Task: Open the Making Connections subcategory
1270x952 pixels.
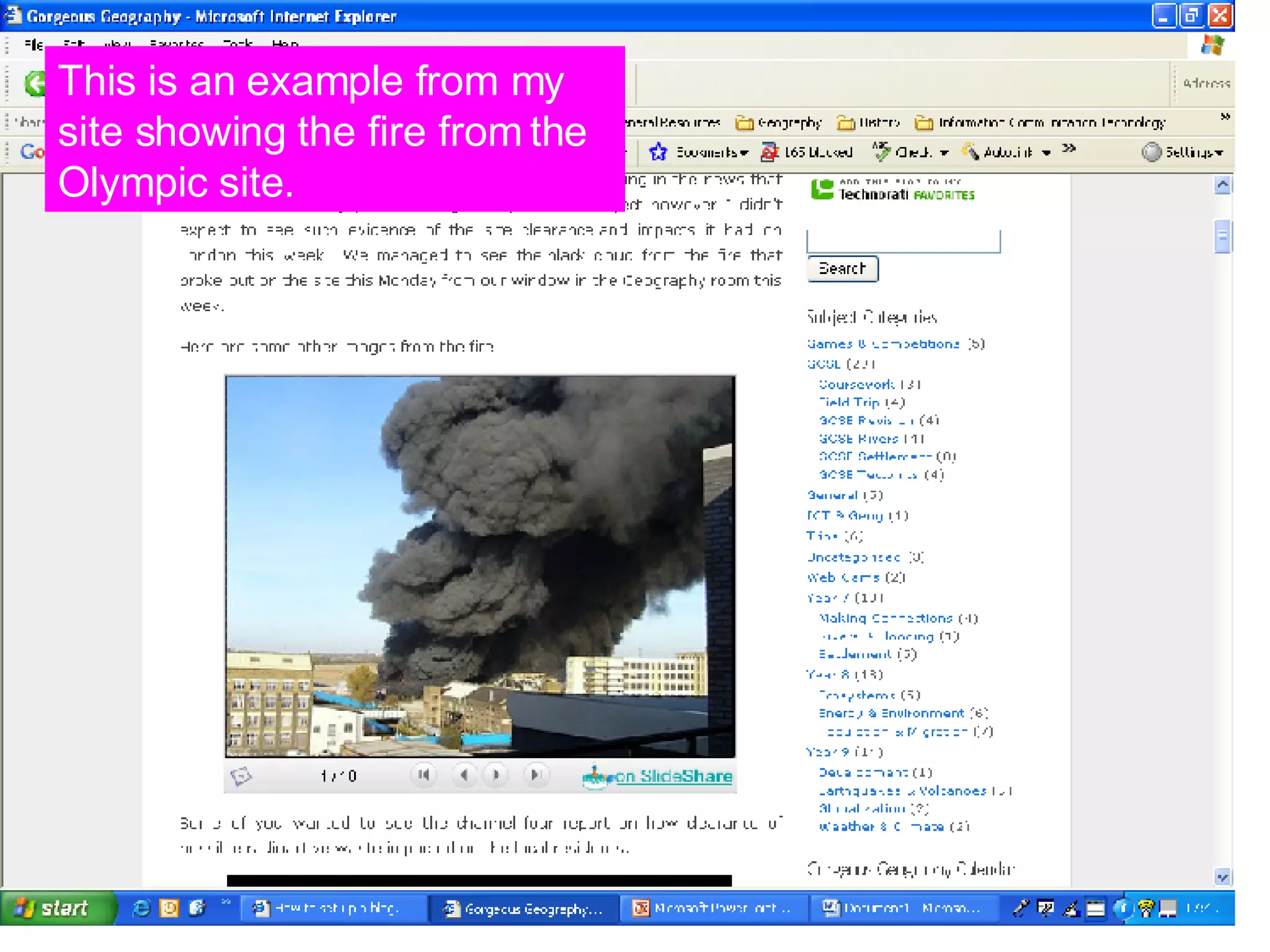Action: pyautogui.click(x=886, y=619)
